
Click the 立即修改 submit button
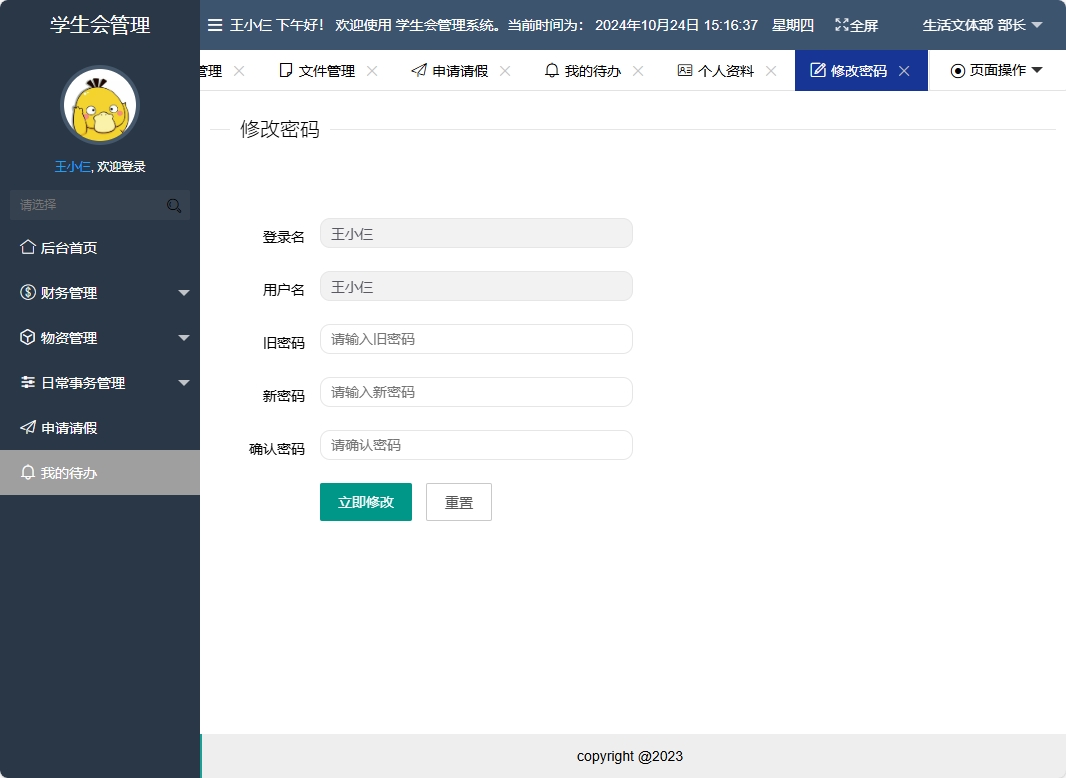tap(365, 501)
